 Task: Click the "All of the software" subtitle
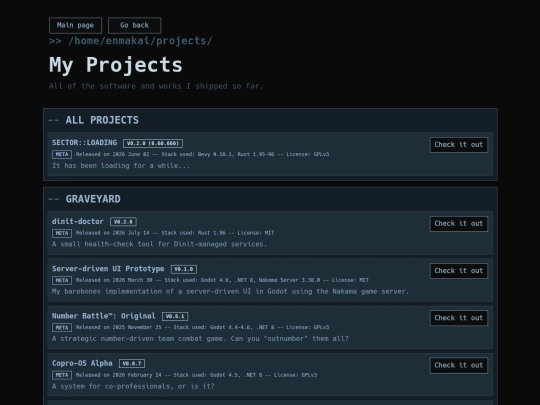point(156,86)
